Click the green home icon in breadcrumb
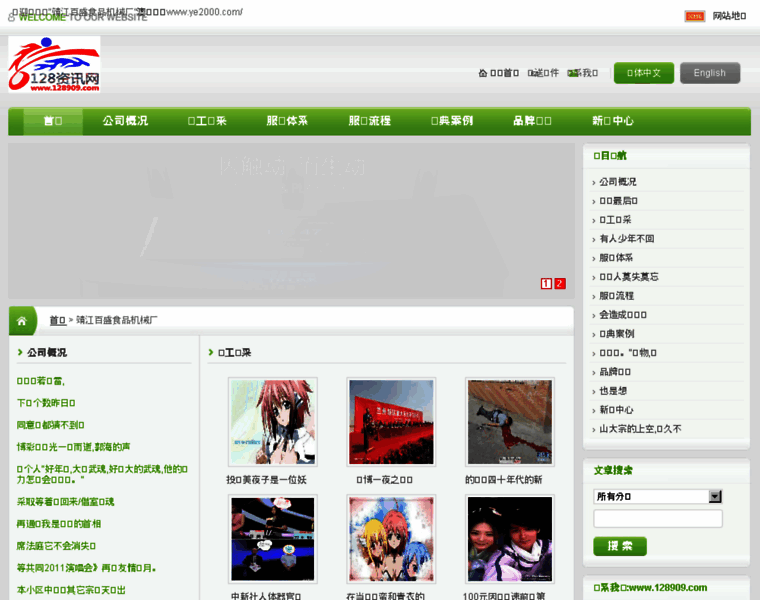The image size is (760, 600). click(x=22, y=321)
